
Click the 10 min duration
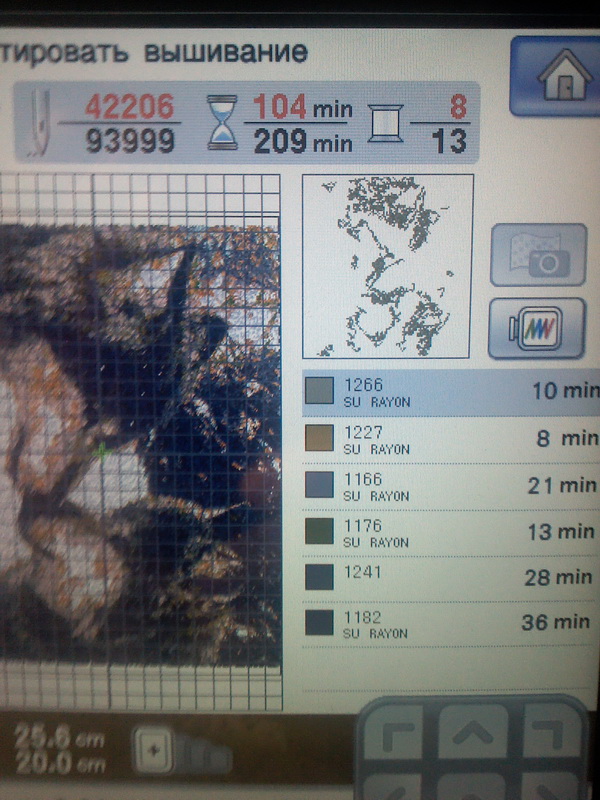[x=566, y=391]
